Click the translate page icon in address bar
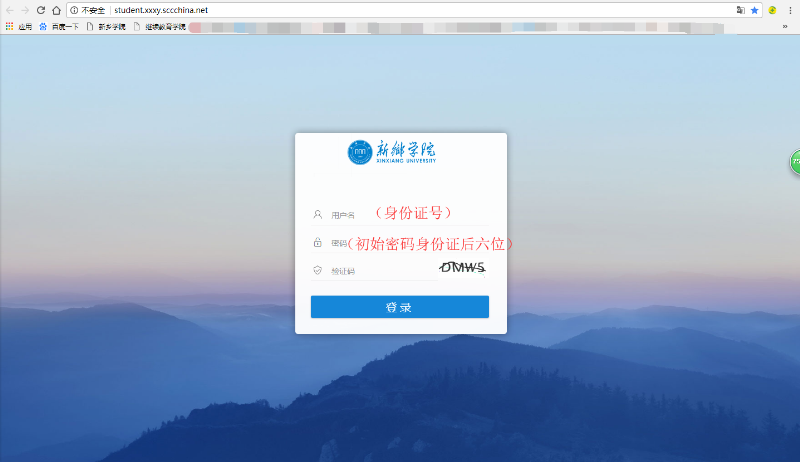Image resolution: width=800 pixels, height=462 pixels. coord(740,10)
